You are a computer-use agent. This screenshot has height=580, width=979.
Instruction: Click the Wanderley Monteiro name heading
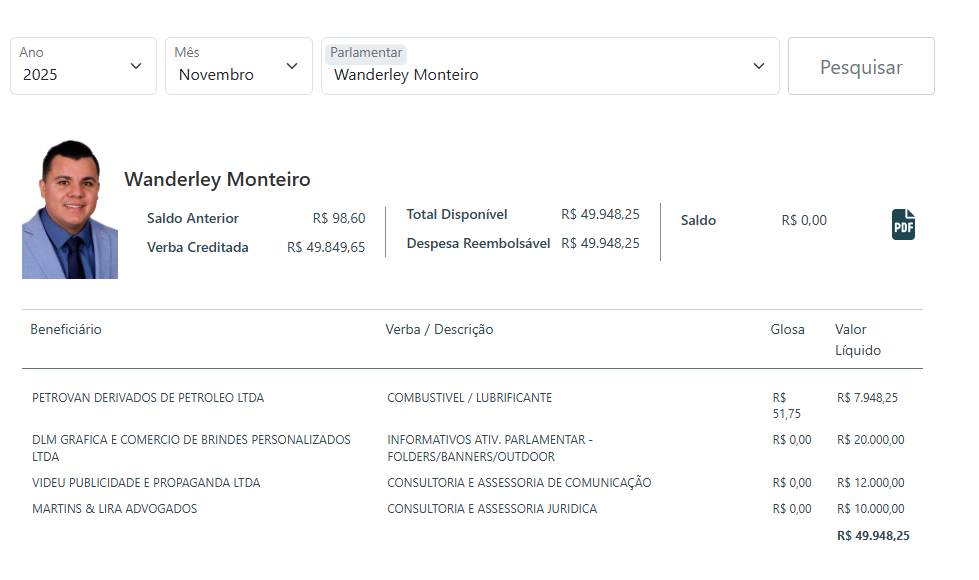pyautogui.click(x=217, y=180)
